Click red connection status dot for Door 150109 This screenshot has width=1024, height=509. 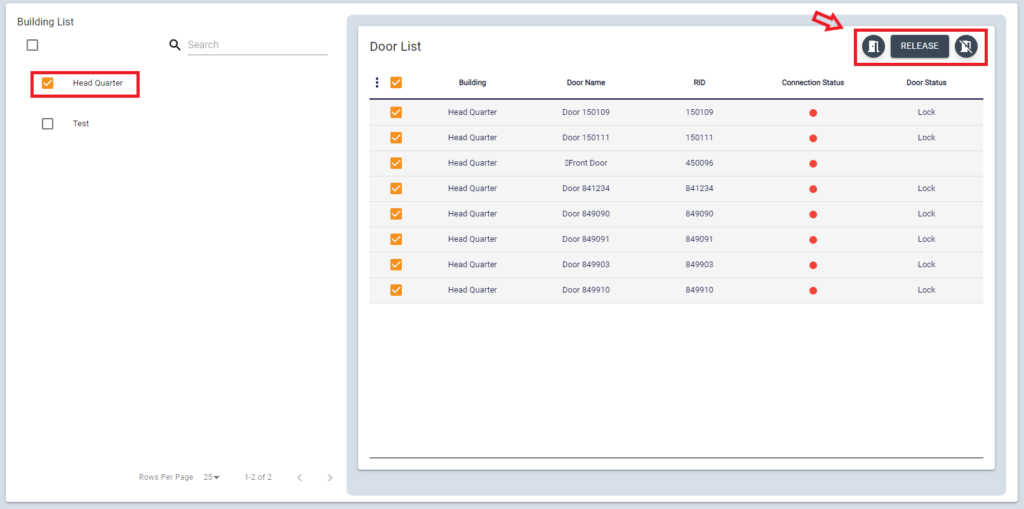(813, 113)
